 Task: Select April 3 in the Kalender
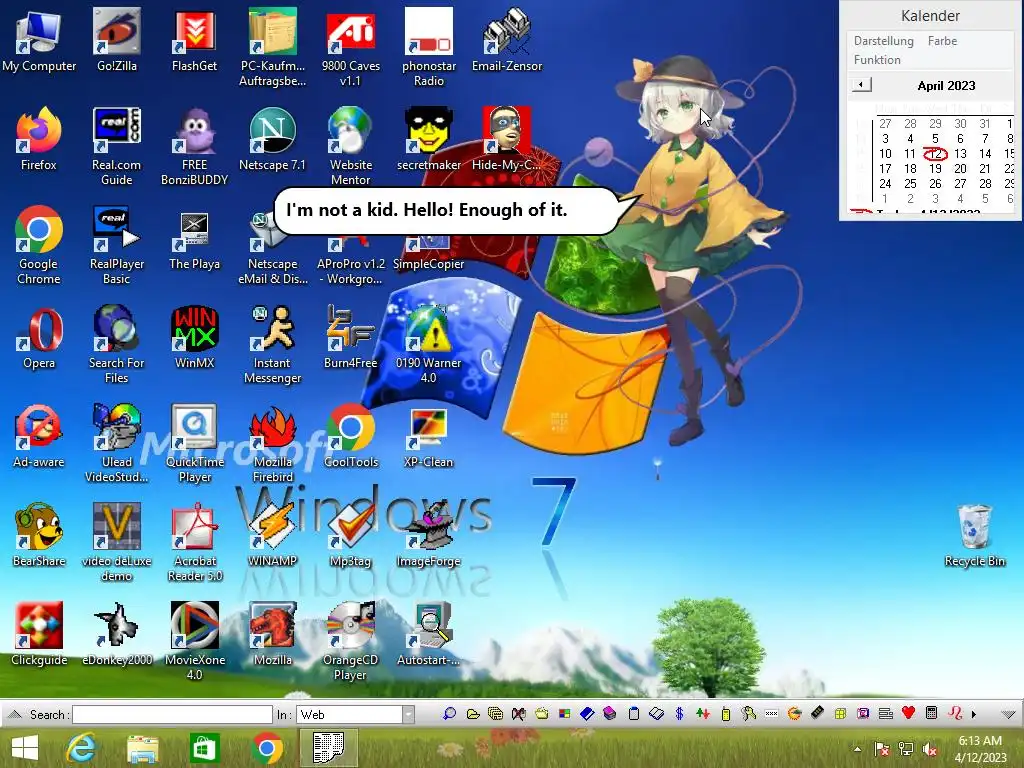885,138
